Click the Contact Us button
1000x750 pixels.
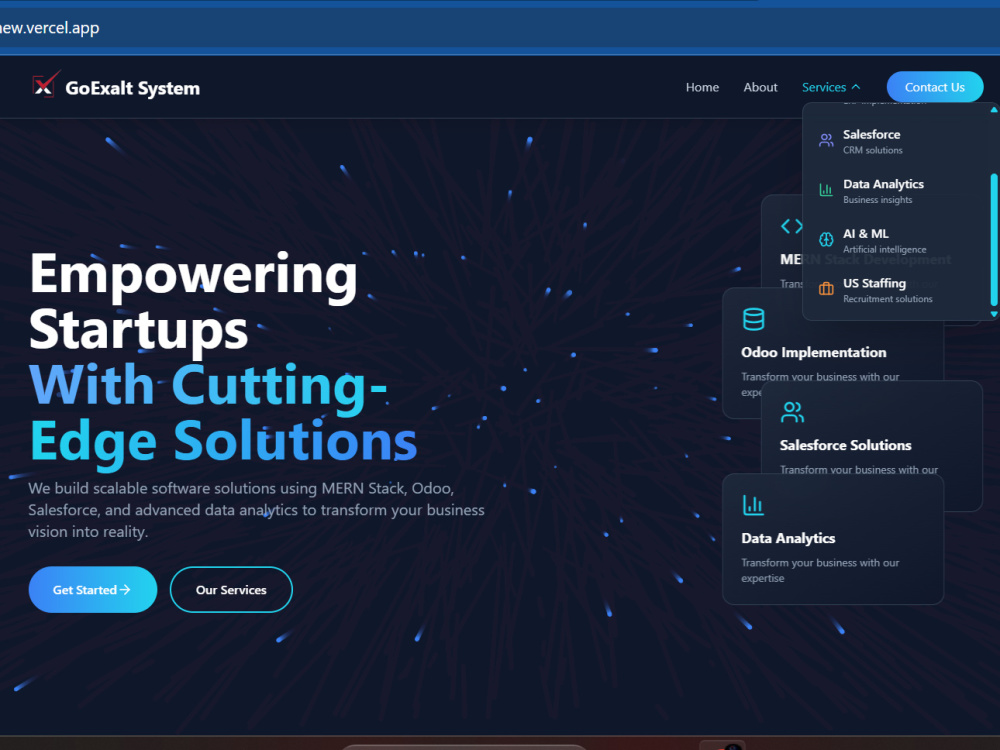[934, 87]
